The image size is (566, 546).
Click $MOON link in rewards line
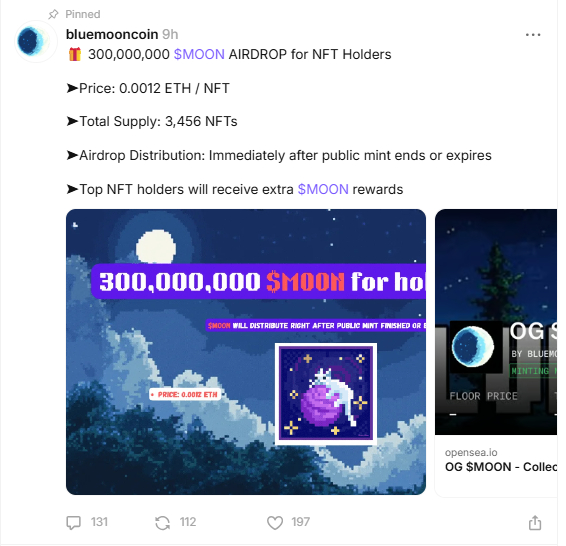tap(323, 189)
